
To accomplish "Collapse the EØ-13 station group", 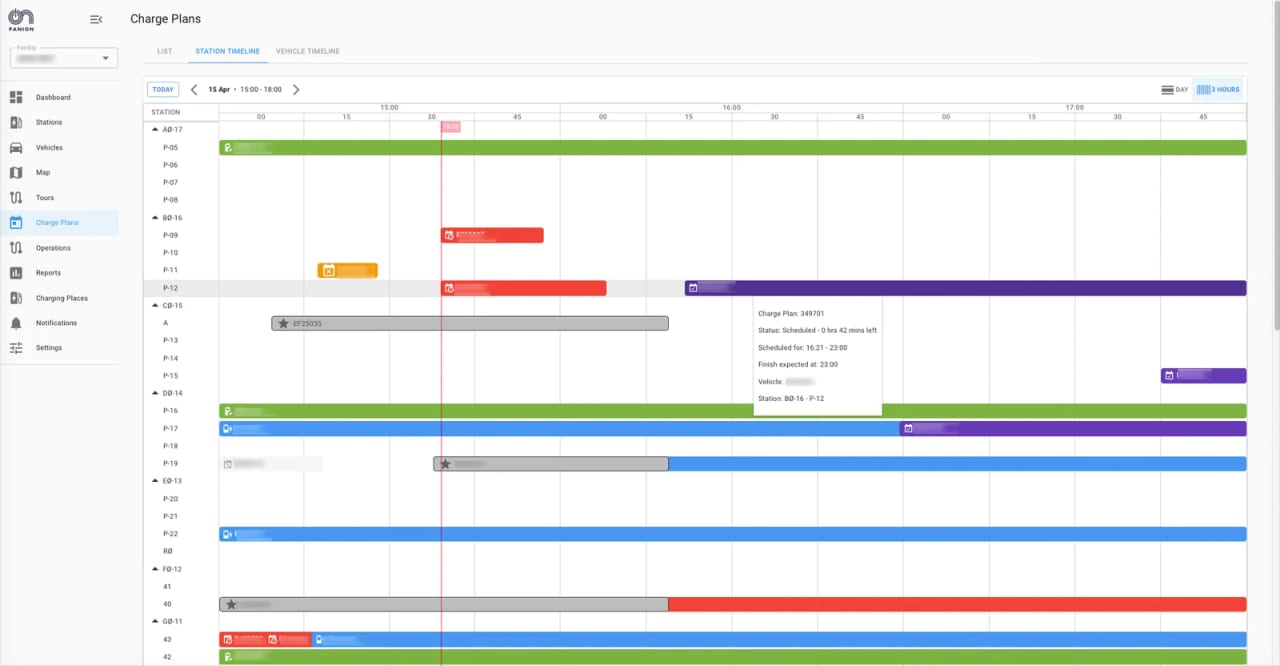I will click(155, 481).
